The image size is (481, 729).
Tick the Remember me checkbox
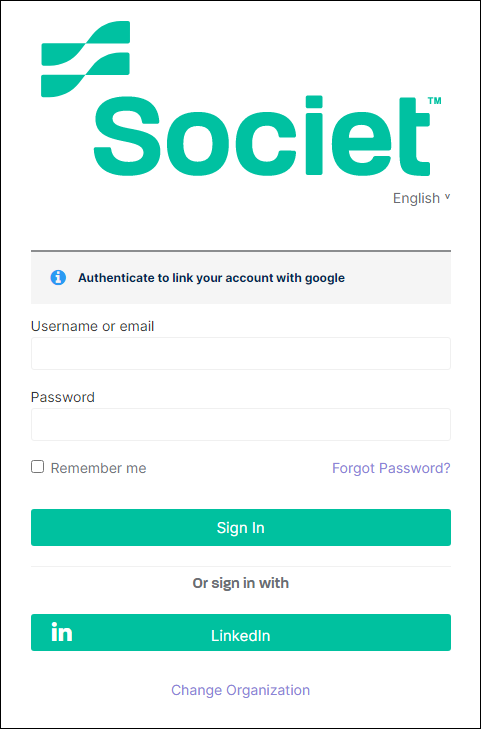click(x=38, y=467)
